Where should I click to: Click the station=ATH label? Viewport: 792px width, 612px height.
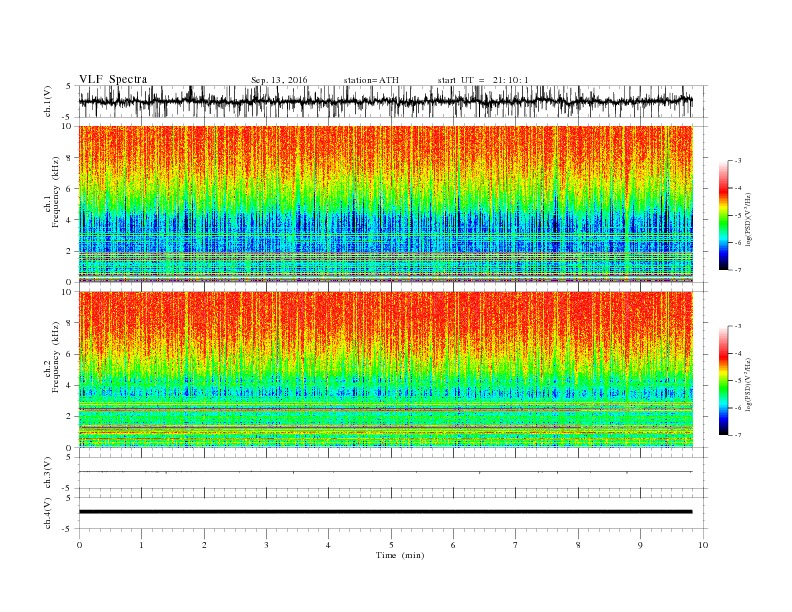(371, 80)
